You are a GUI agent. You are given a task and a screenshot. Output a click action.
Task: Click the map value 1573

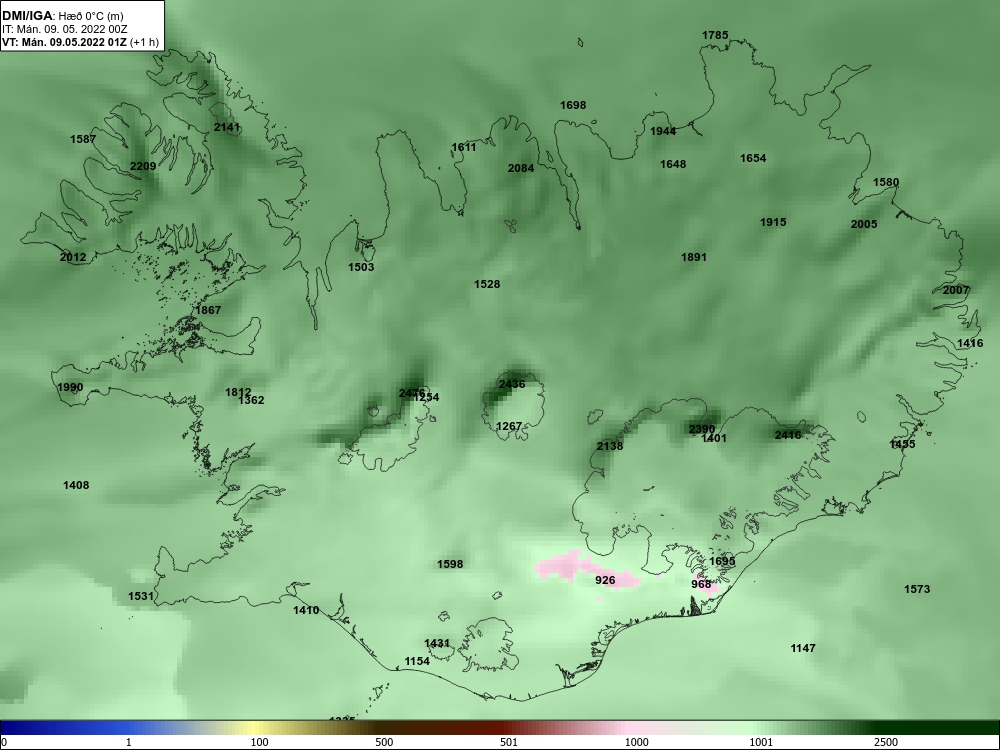(x=917, y=589)
